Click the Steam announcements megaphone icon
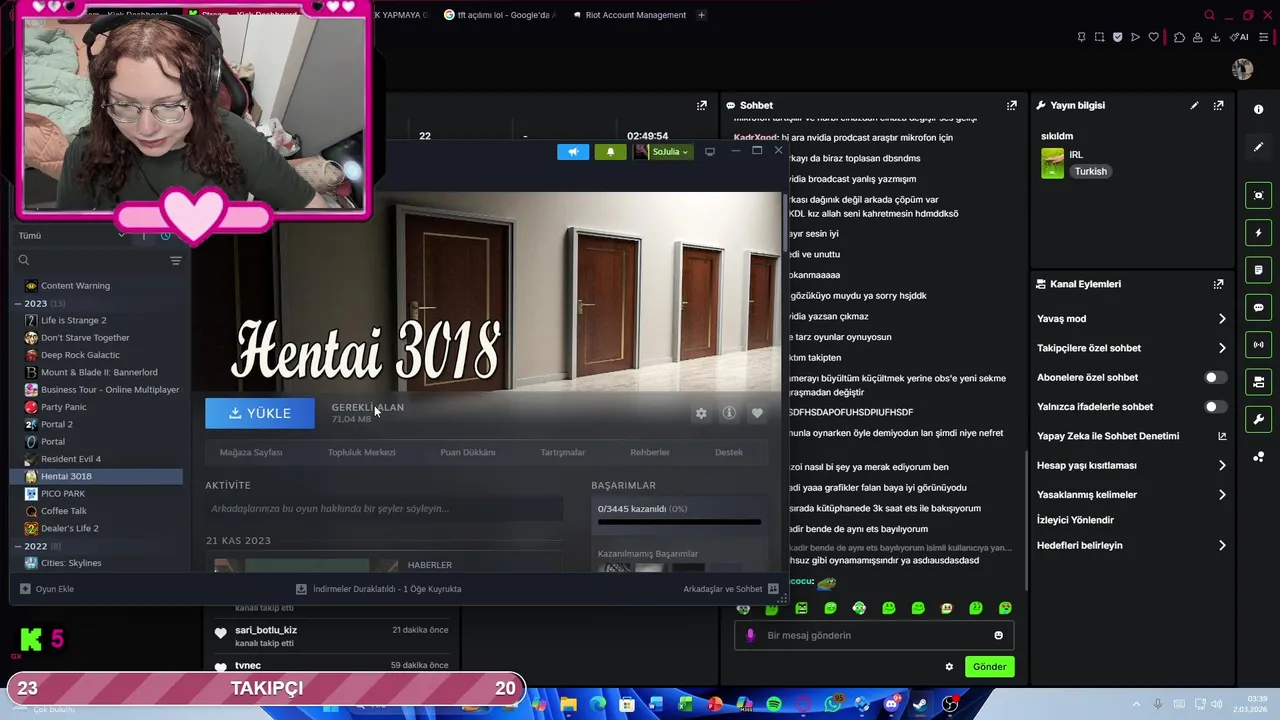 point(573,152)
